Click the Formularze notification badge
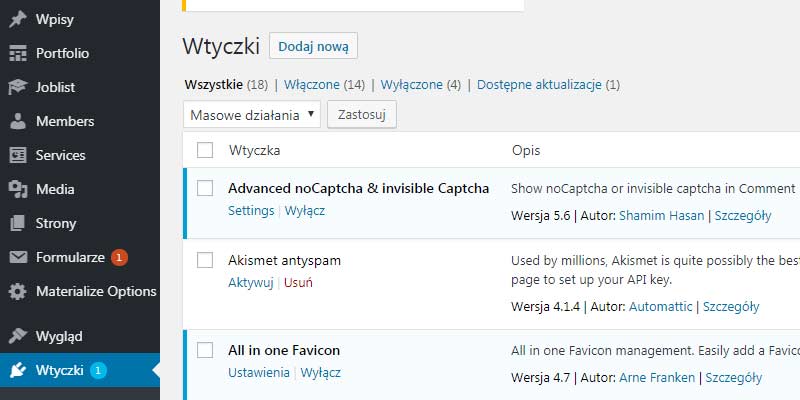Viewport: 800px width, 400px height. point(119,258)
